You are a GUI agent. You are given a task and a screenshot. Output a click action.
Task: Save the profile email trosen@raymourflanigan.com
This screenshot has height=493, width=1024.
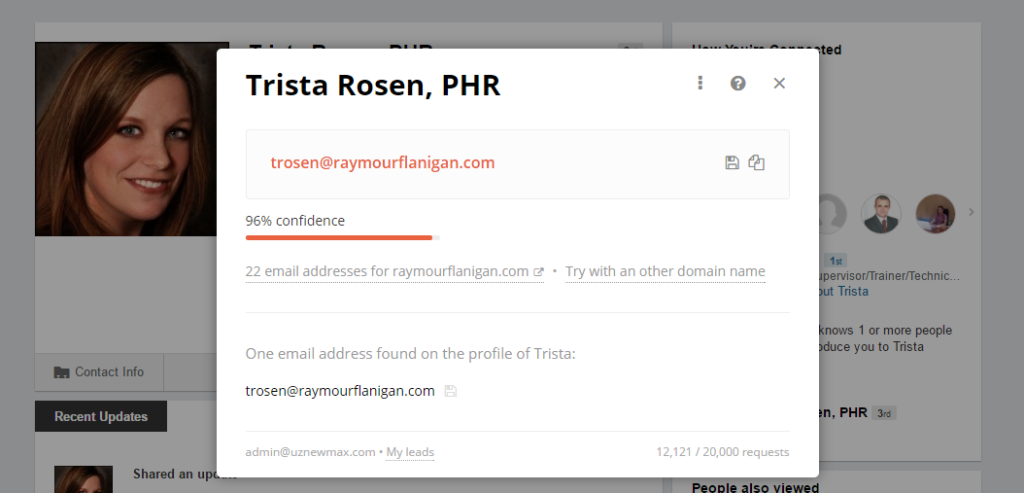click(451, 391)
